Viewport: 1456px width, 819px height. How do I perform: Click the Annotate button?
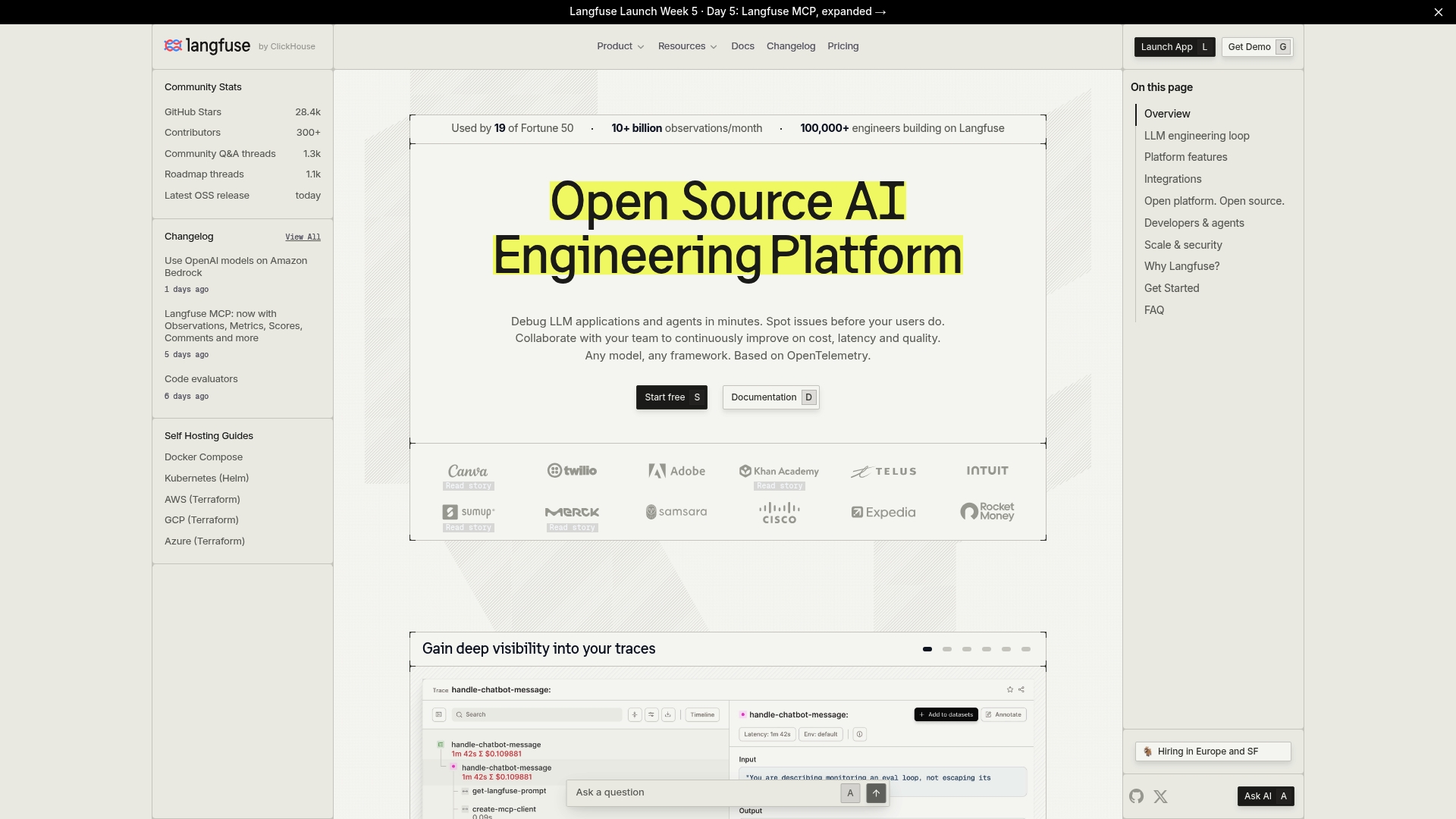pyautogui.click(x=1004, y=714)
